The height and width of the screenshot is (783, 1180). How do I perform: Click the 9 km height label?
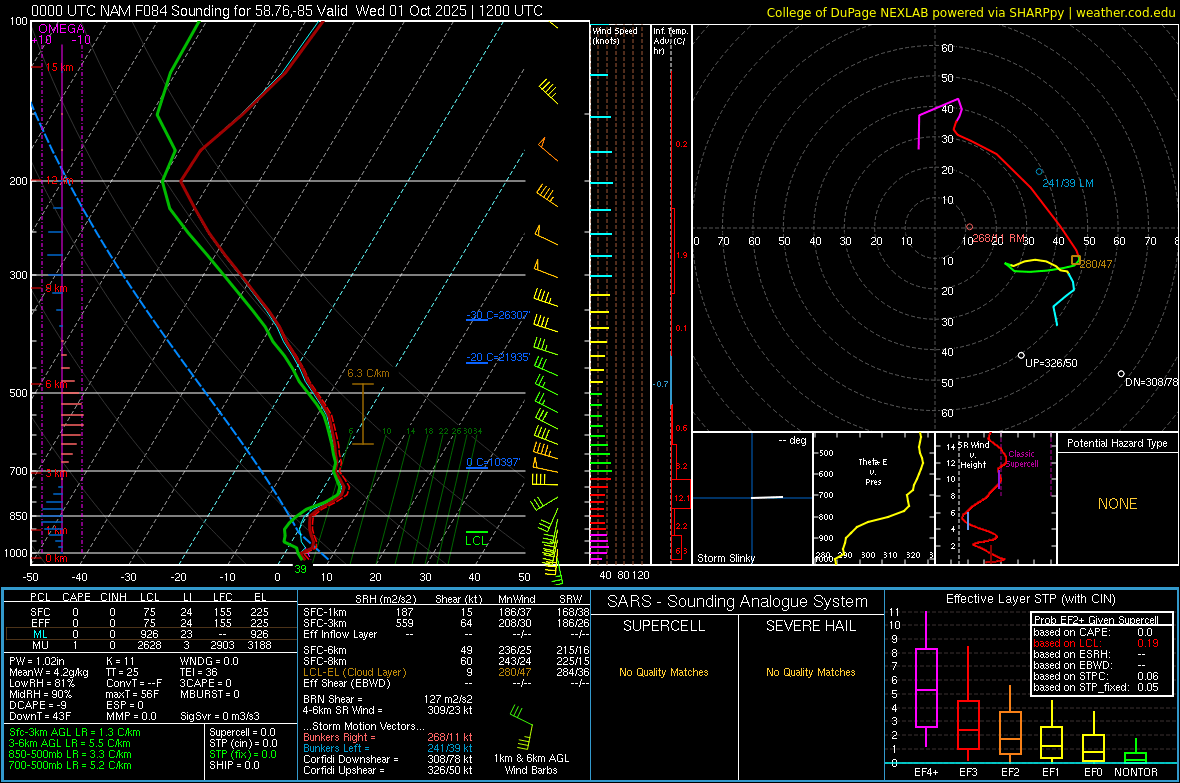(56, 288)
